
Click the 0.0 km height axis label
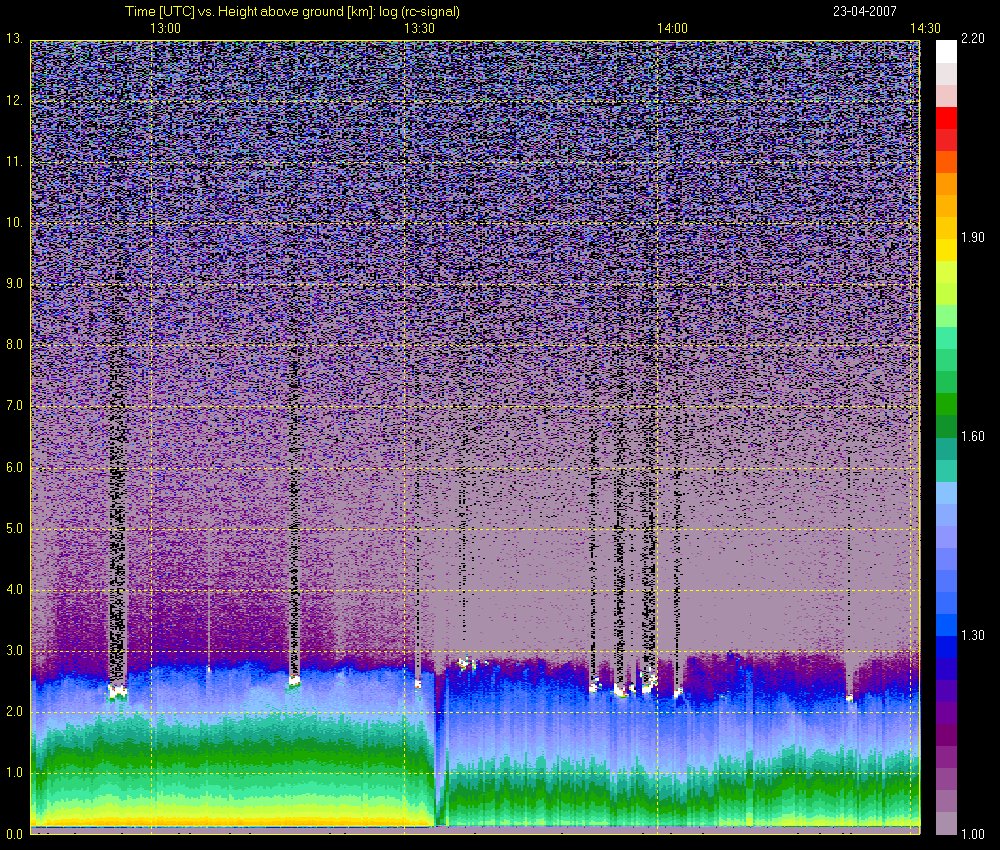coord(14,834)
